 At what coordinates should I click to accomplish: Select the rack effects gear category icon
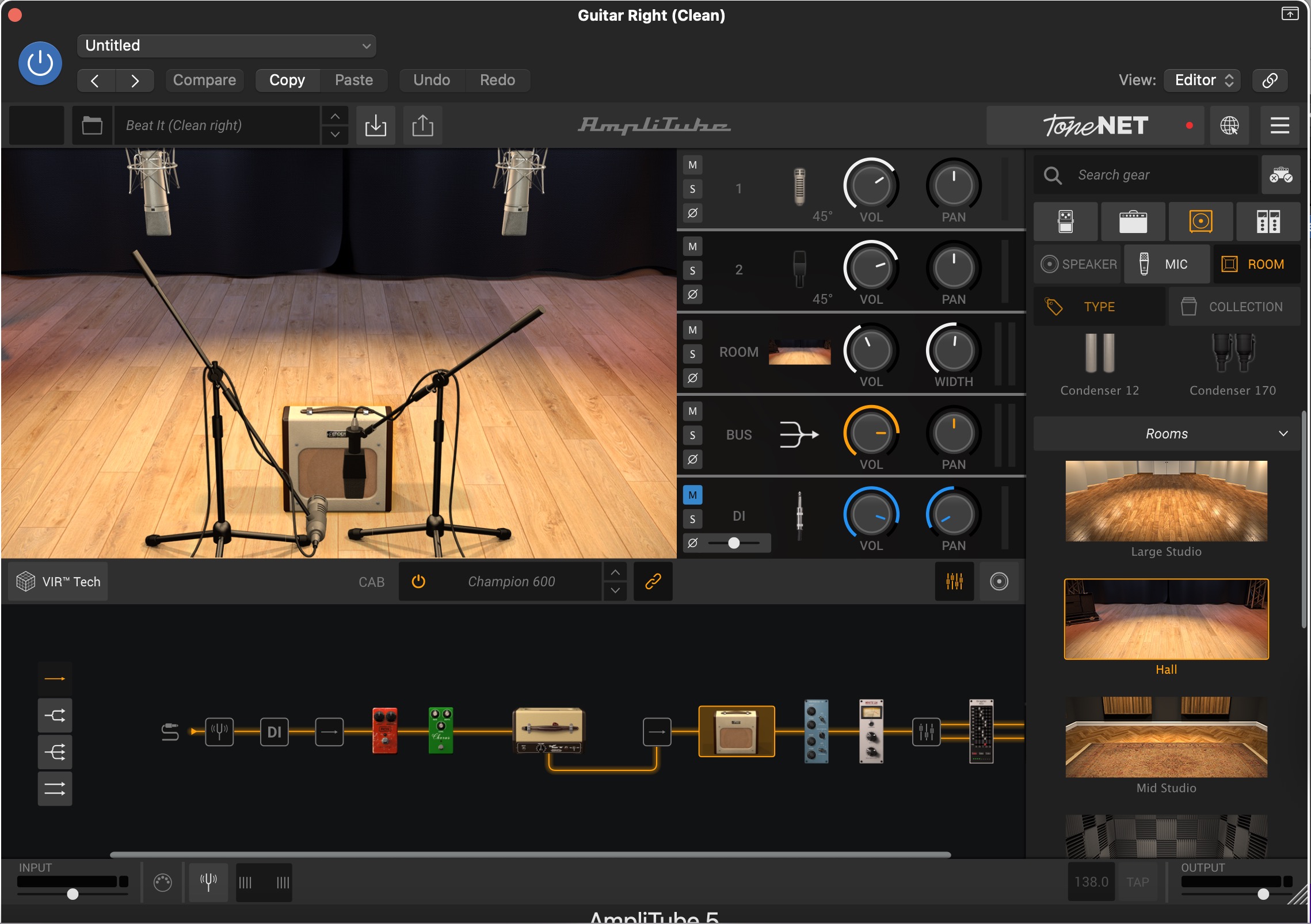tap(1268, 222)
